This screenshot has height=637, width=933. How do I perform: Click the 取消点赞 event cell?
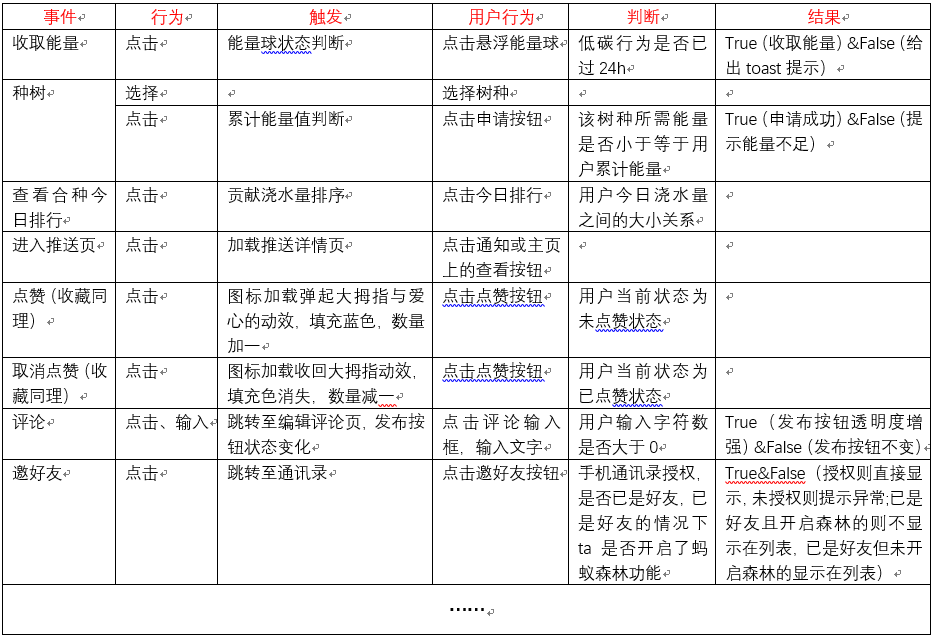[x=59, y=383]
